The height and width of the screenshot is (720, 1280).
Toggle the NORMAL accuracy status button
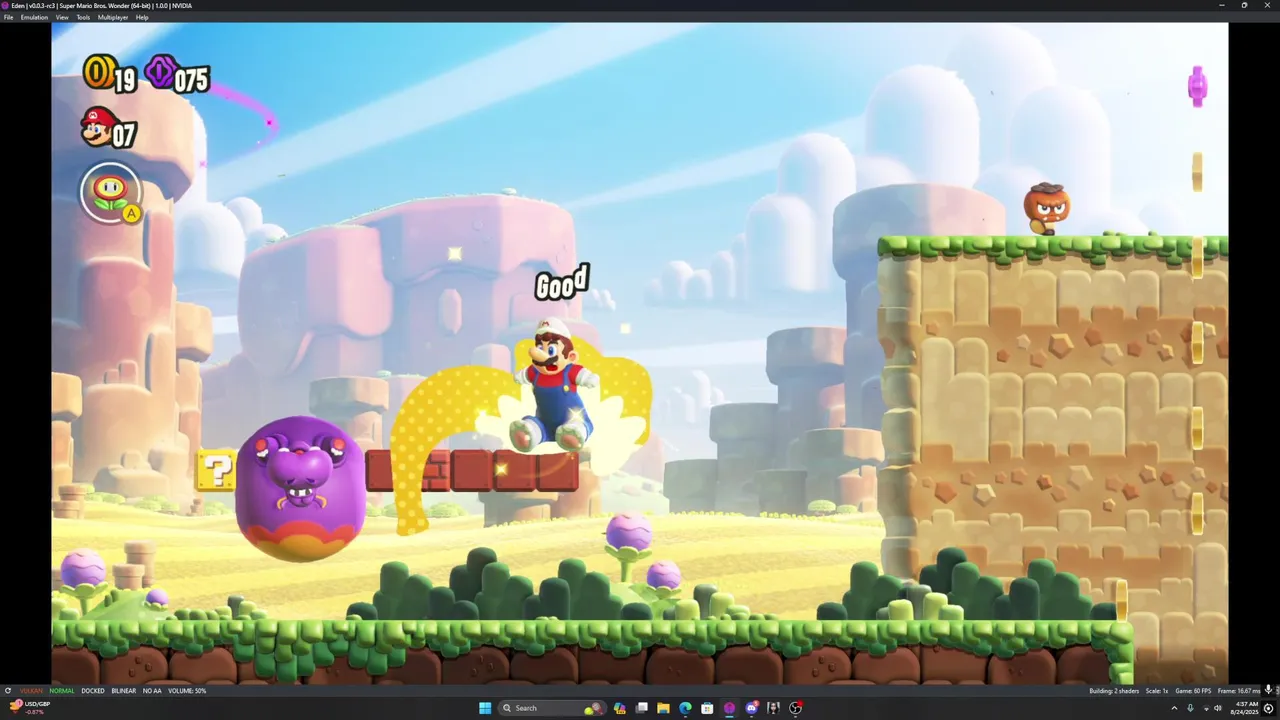coord(62,691)
